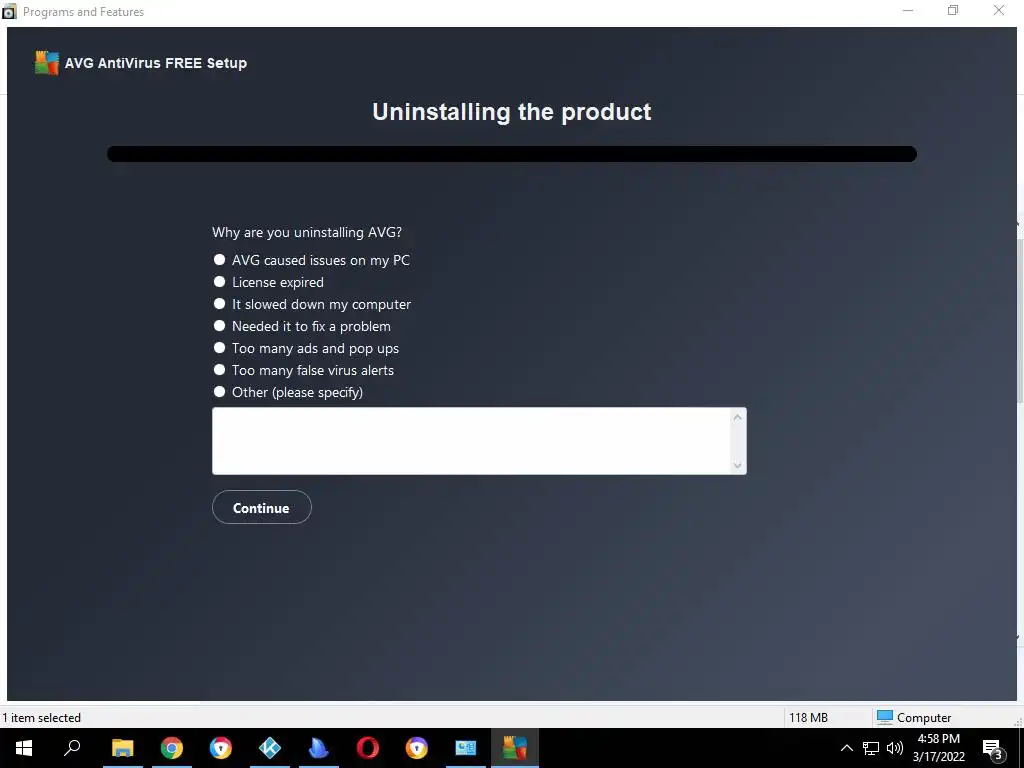Click the Computer icon in status bar
1024x768 pixels.
click(885, 717)
